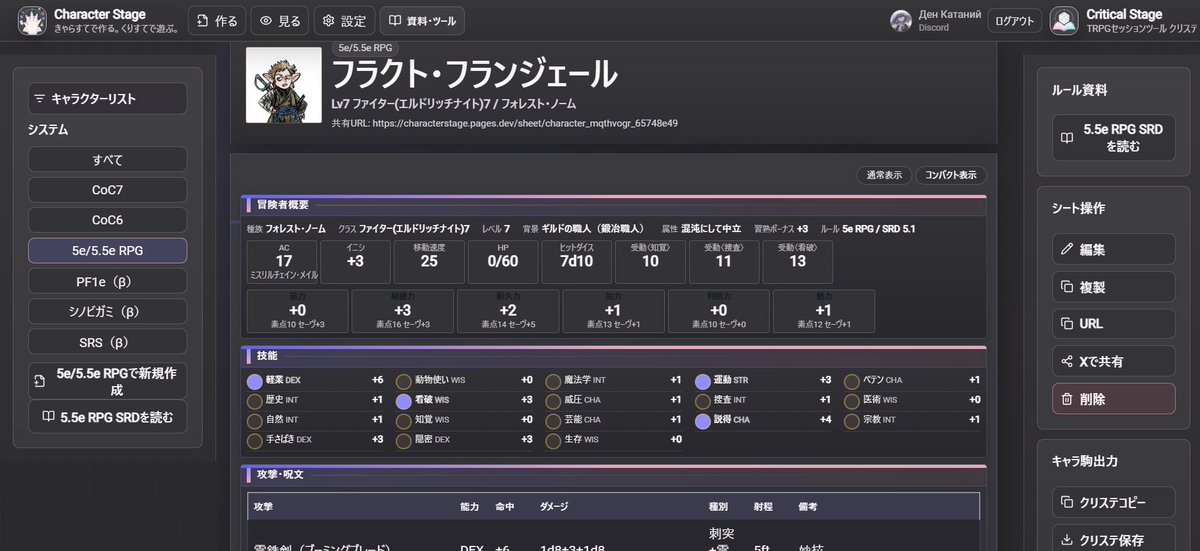The image size is (1200, 551).
Task: Click the Discord user avatar
Action: point(901,21)
